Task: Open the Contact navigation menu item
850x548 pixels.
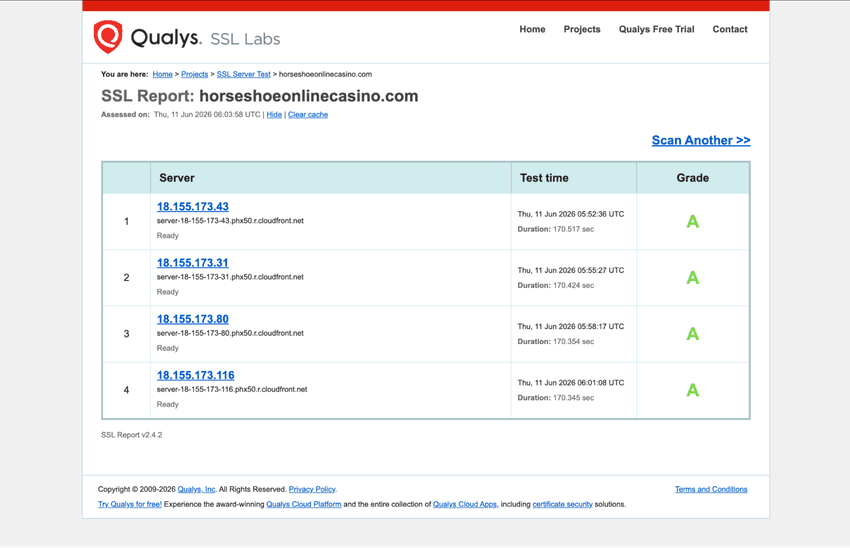Action: click(730, 29)
